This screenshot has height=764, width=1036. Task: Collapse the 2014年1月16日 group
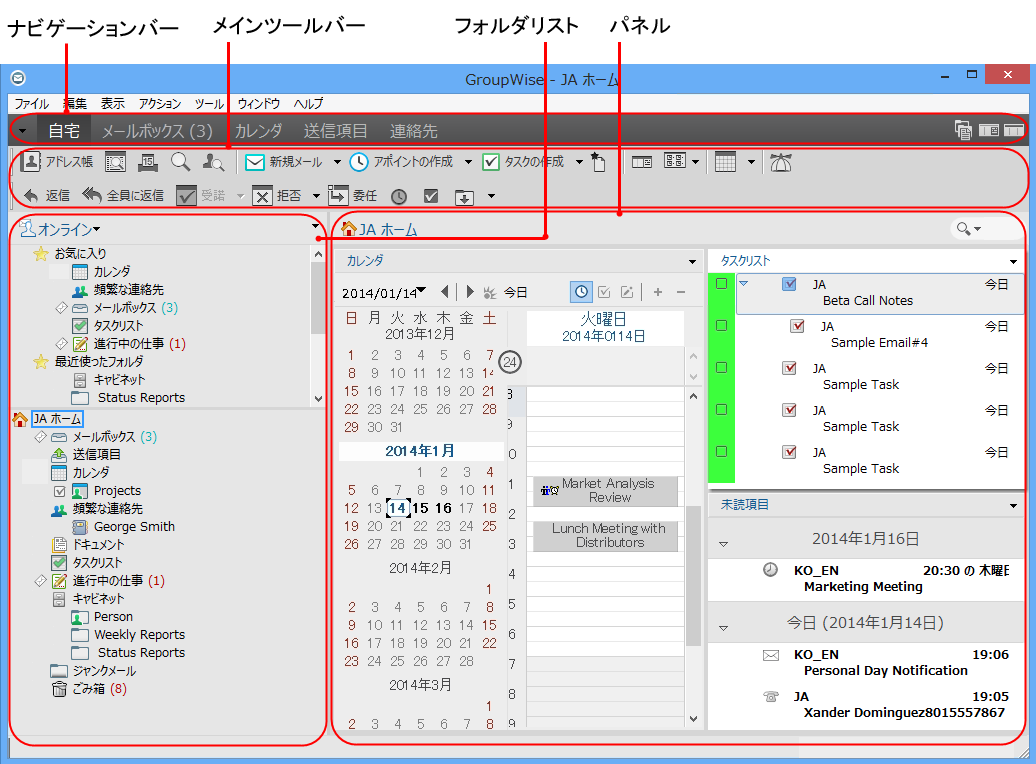tap(723, 544)
